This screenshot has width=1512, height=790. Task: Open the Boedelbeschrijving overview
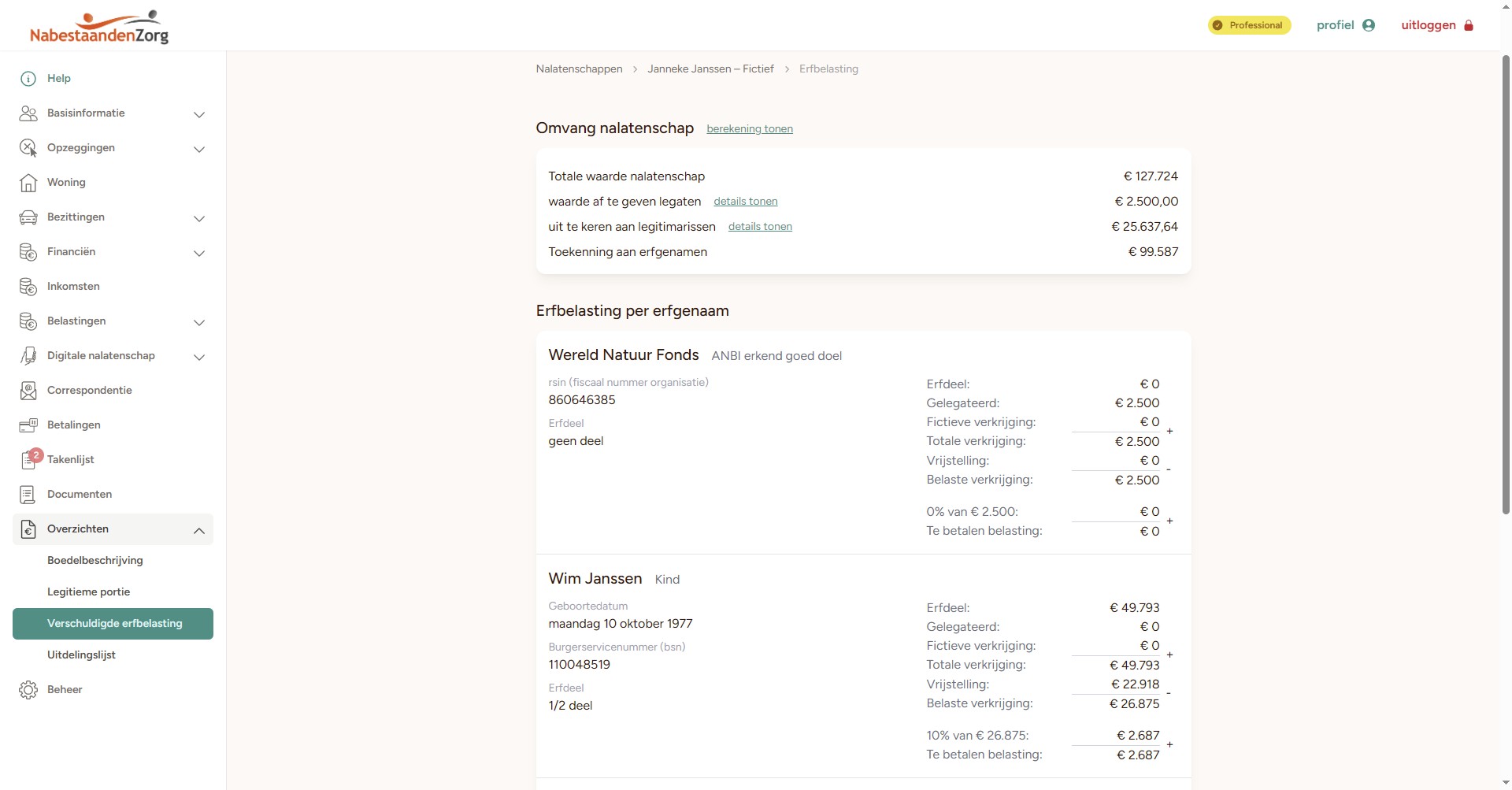(95, 561)
